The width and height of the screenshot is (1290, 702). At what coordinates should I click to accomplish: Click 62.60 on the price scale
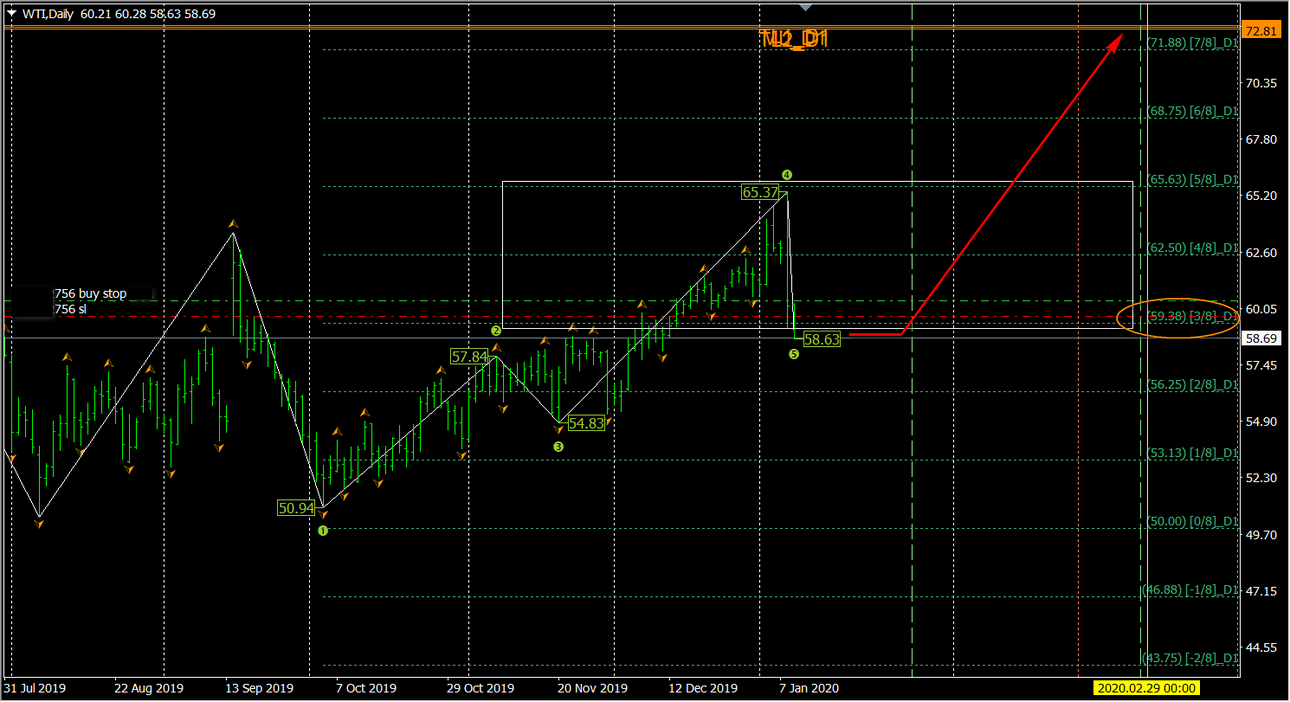(1261, 253)
